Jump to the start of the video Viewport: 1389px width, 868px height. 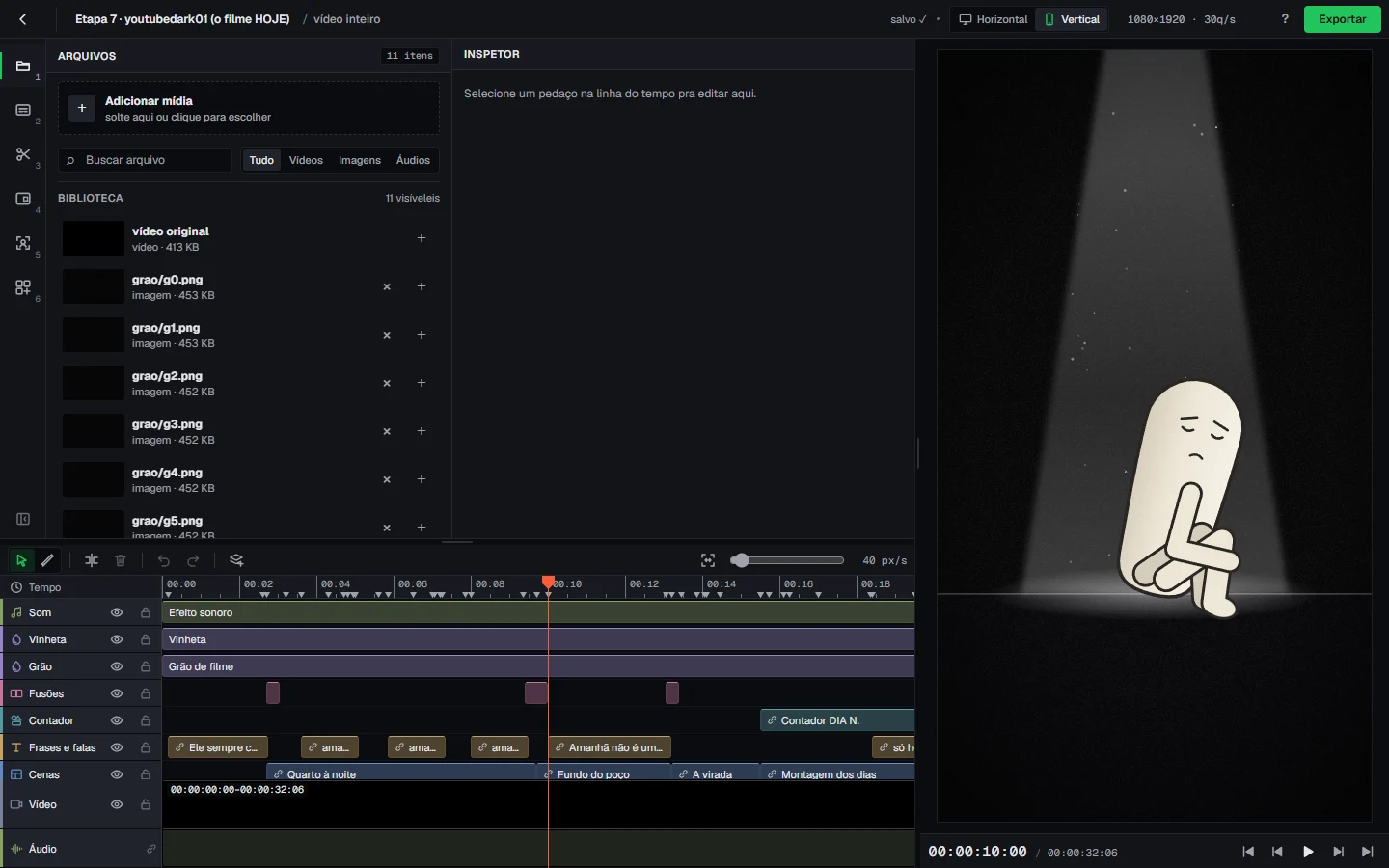[1248, 852]
